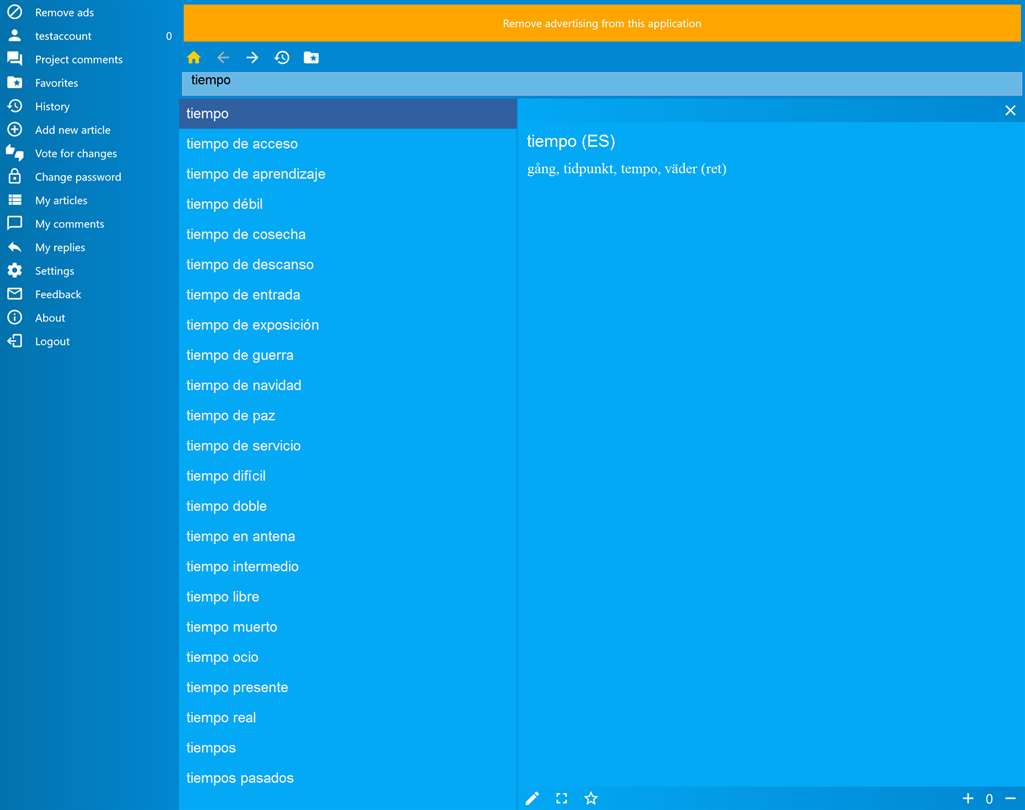Open the tiempo de guerra entry
The image size is (1025, 810).
pos(348,355)
